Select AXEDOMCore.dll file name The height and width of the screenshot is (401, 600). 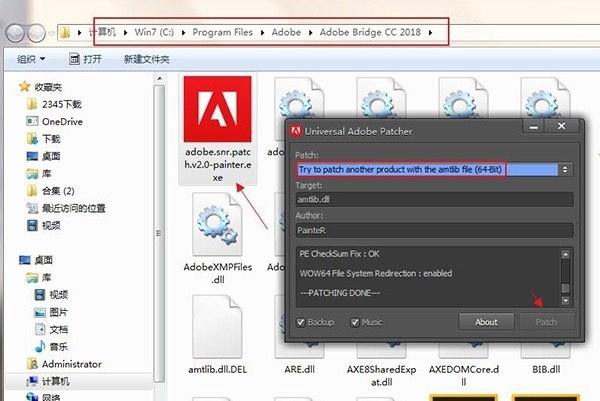click(x=464, y=375)
